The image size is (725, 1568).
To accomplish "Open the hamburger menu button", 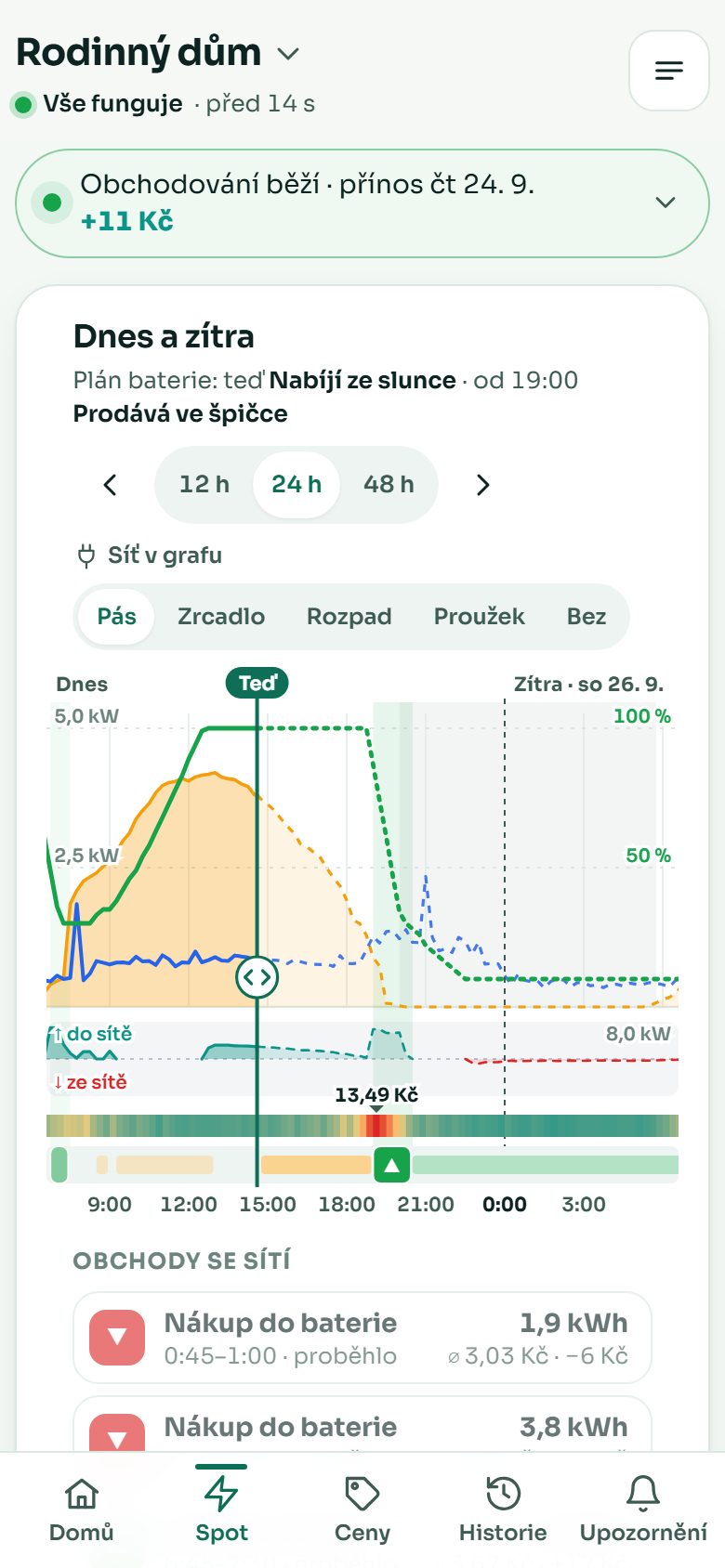I will click(x=669, y=71).
